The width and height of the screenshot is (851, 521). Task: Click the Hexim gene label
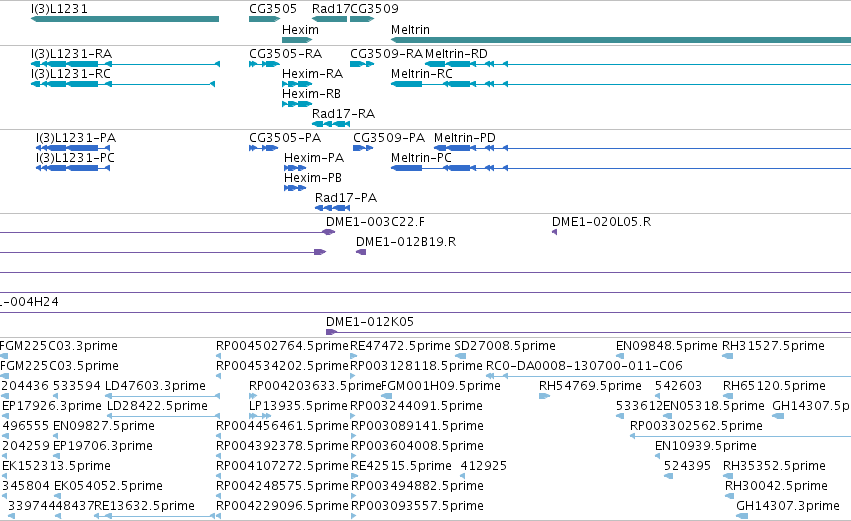[300, 30]
